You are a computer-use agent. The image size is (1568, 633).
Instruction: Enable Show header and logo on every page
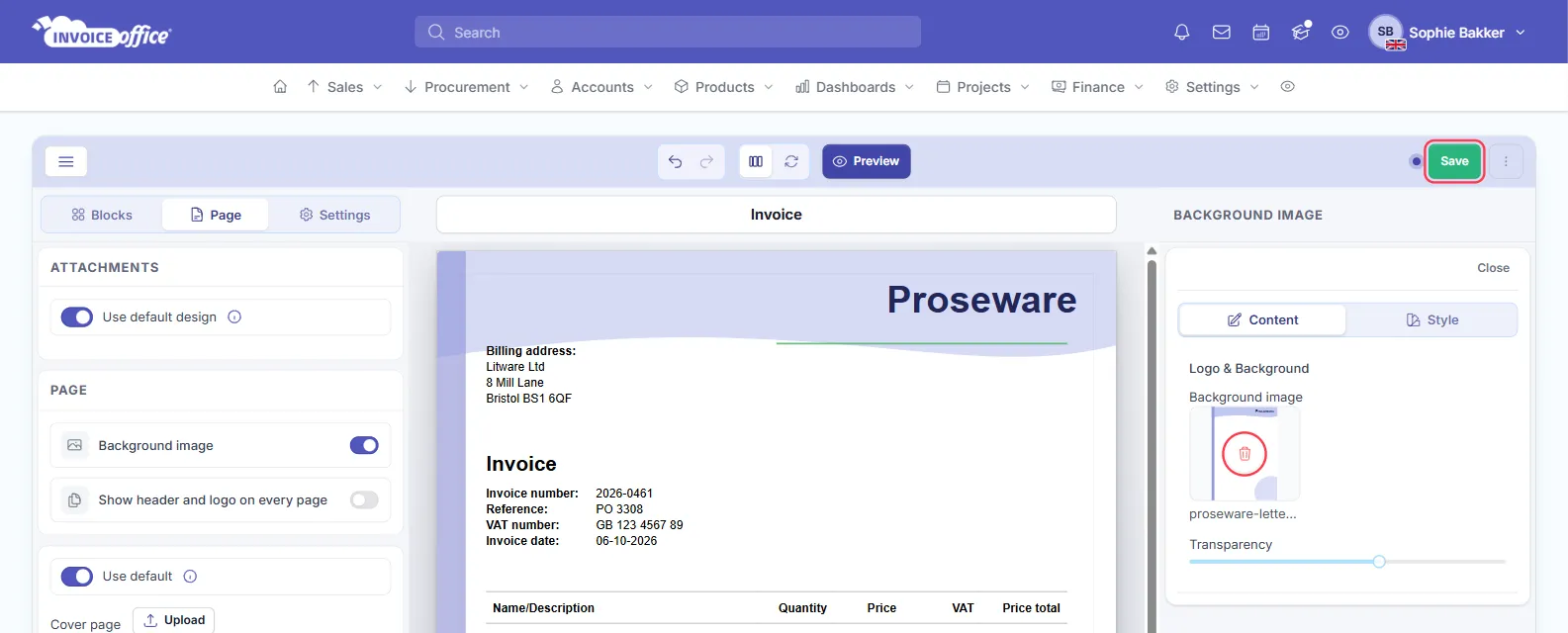364,500
